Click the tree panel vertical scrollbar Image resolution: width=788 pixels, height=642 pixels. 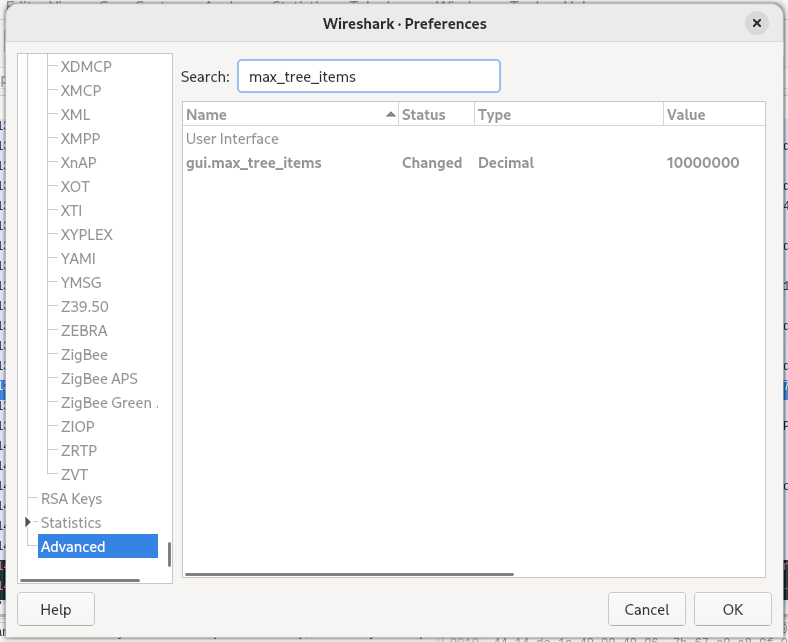pyautogui.click(x=169, y=554)
